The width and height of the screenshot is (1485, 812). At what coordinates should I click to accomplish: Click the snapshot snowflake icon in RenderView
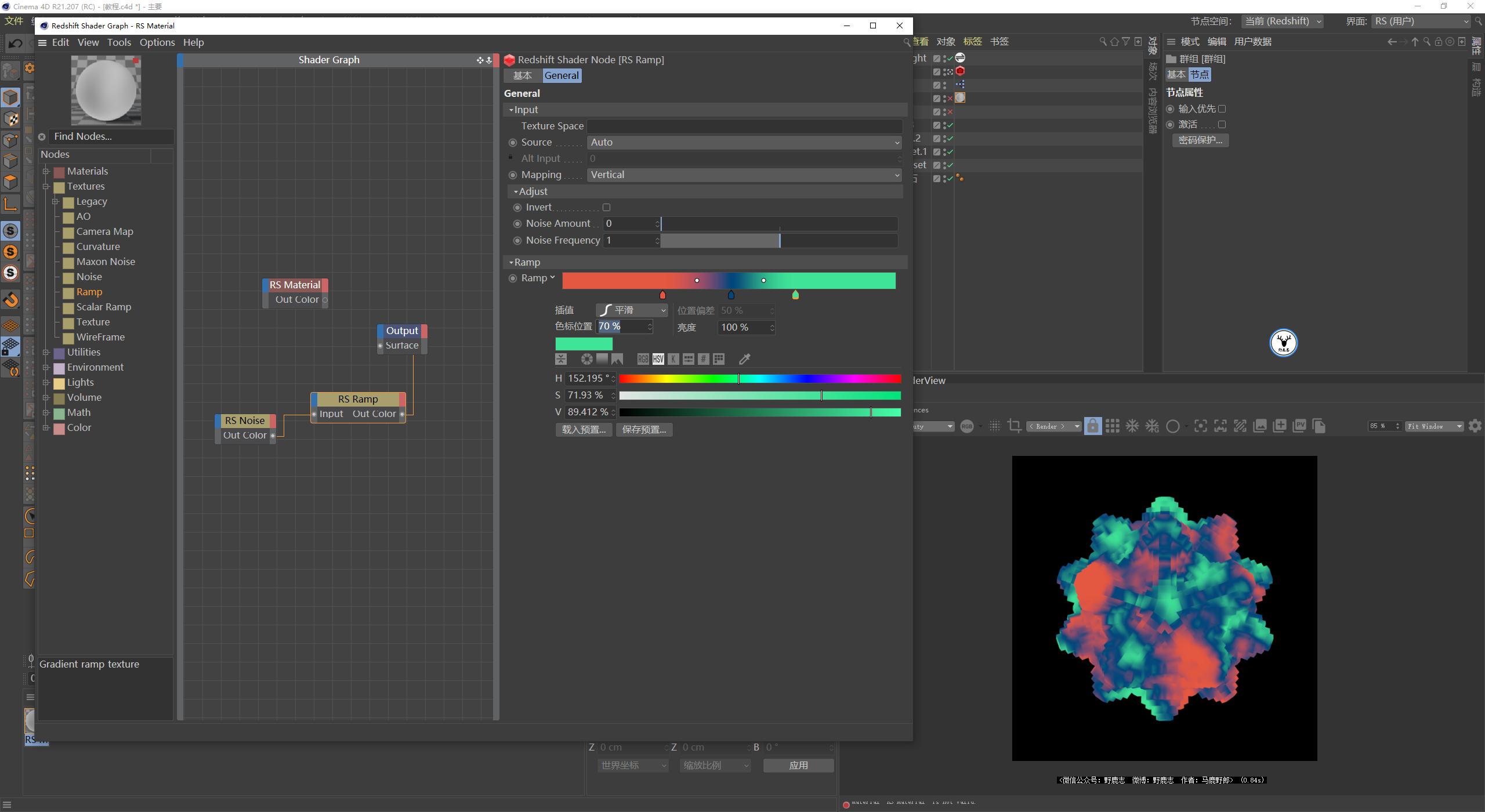(1132, 426)
